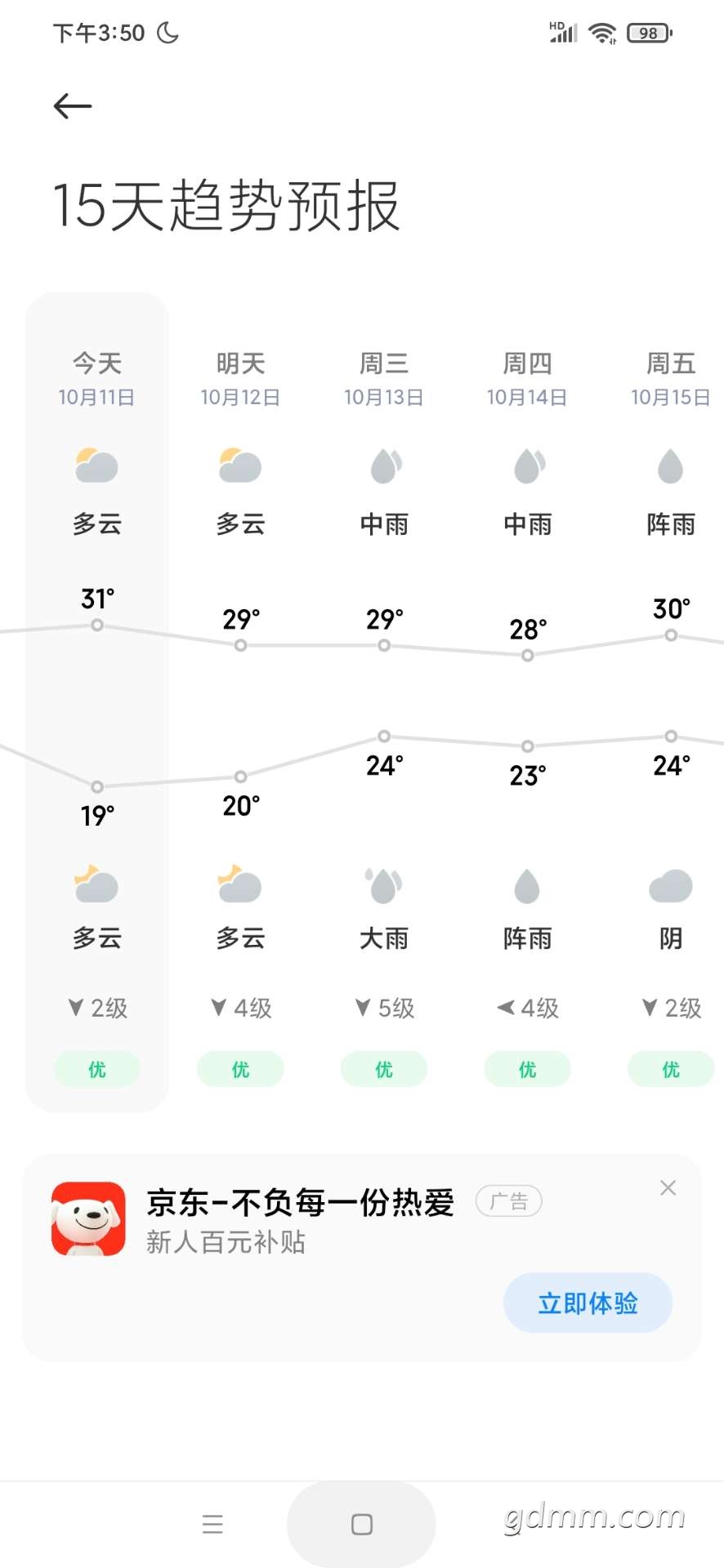
Task: Click Wednesday's heavy rain night icon
Action: pos(384,886)
